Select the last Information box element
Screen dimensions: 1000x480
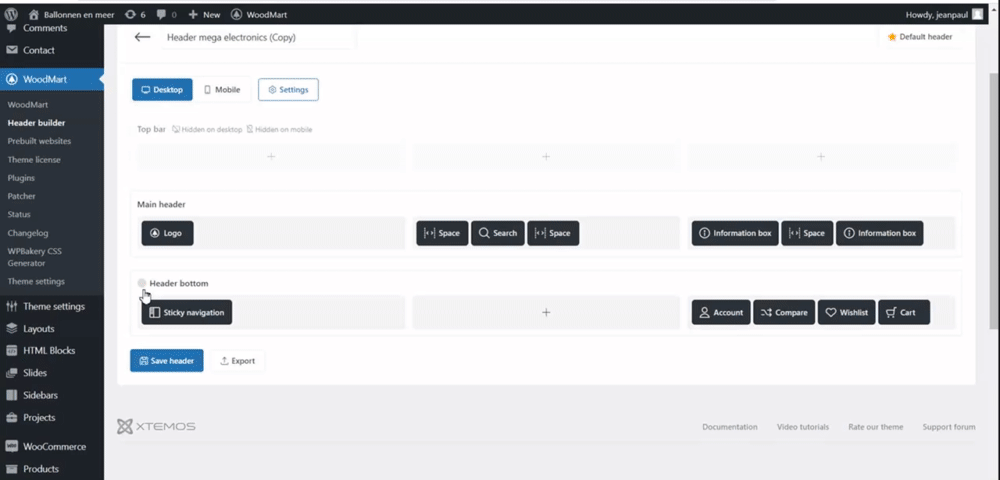tap(879, 233)
